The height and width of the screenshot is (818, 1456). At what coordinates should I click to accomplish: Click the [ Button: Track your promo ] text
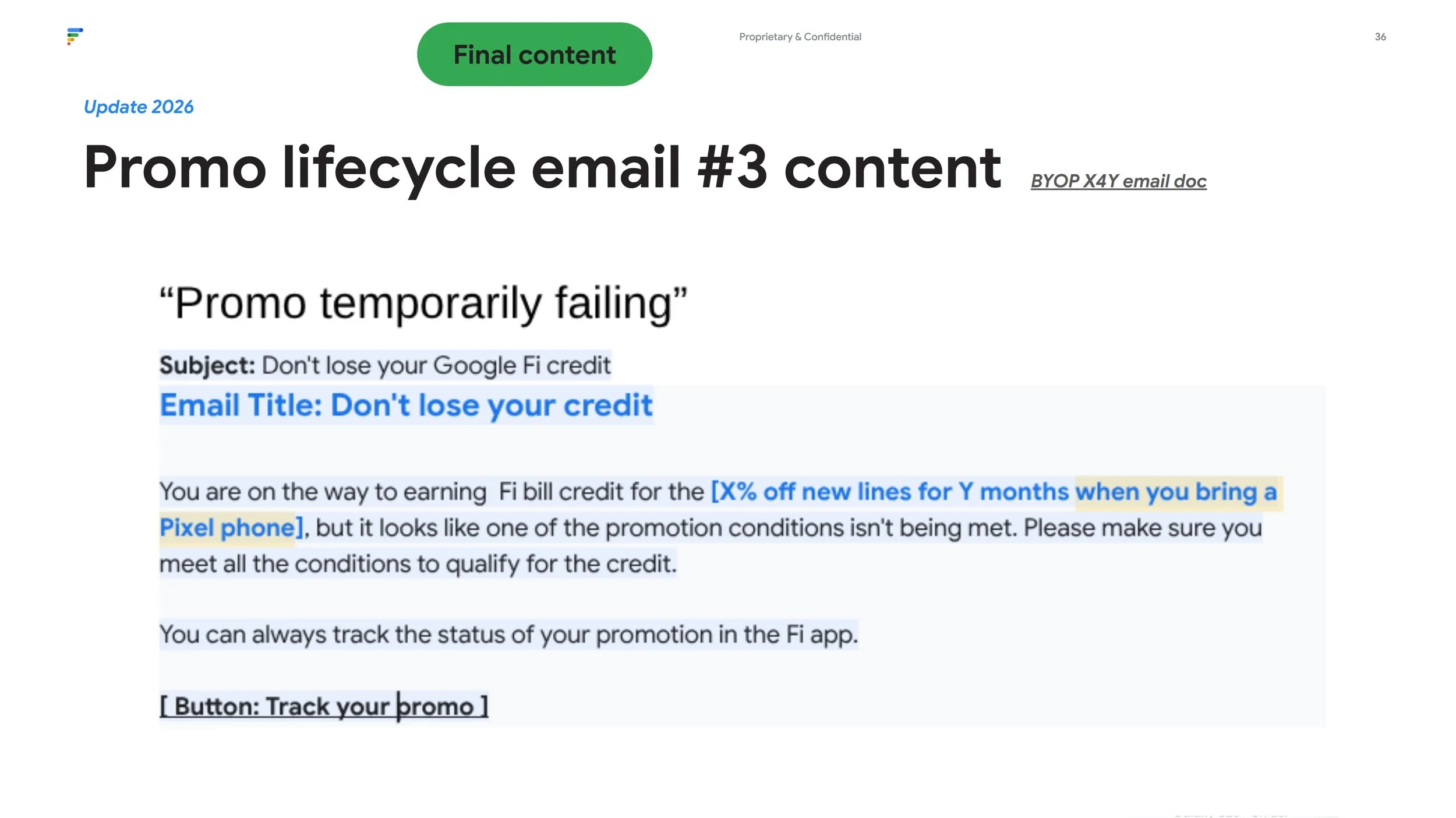[x=324, y=707]
